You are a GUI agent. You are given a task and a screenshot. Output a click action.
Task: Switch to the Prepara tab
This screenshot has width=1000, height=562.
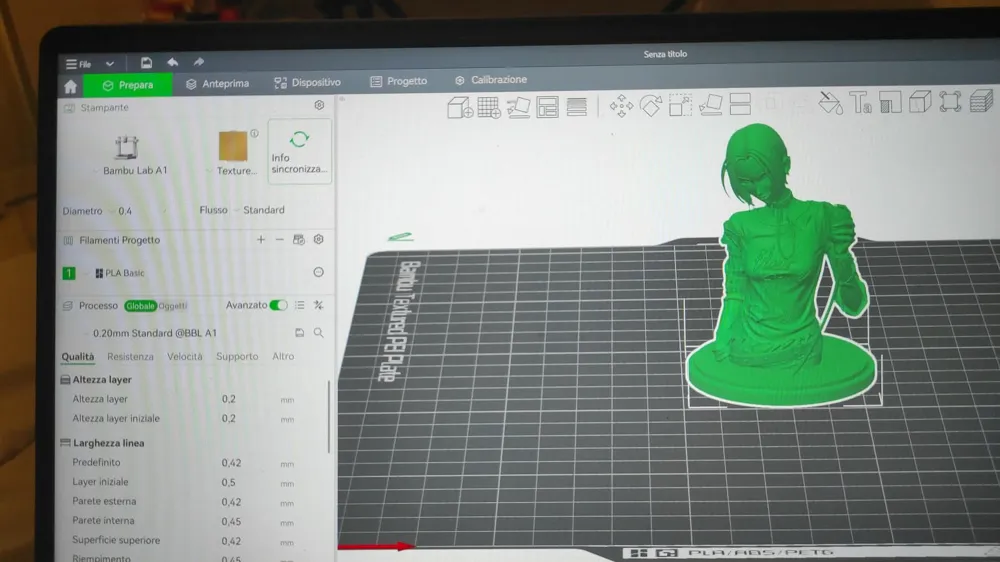[x=128, y=85]
